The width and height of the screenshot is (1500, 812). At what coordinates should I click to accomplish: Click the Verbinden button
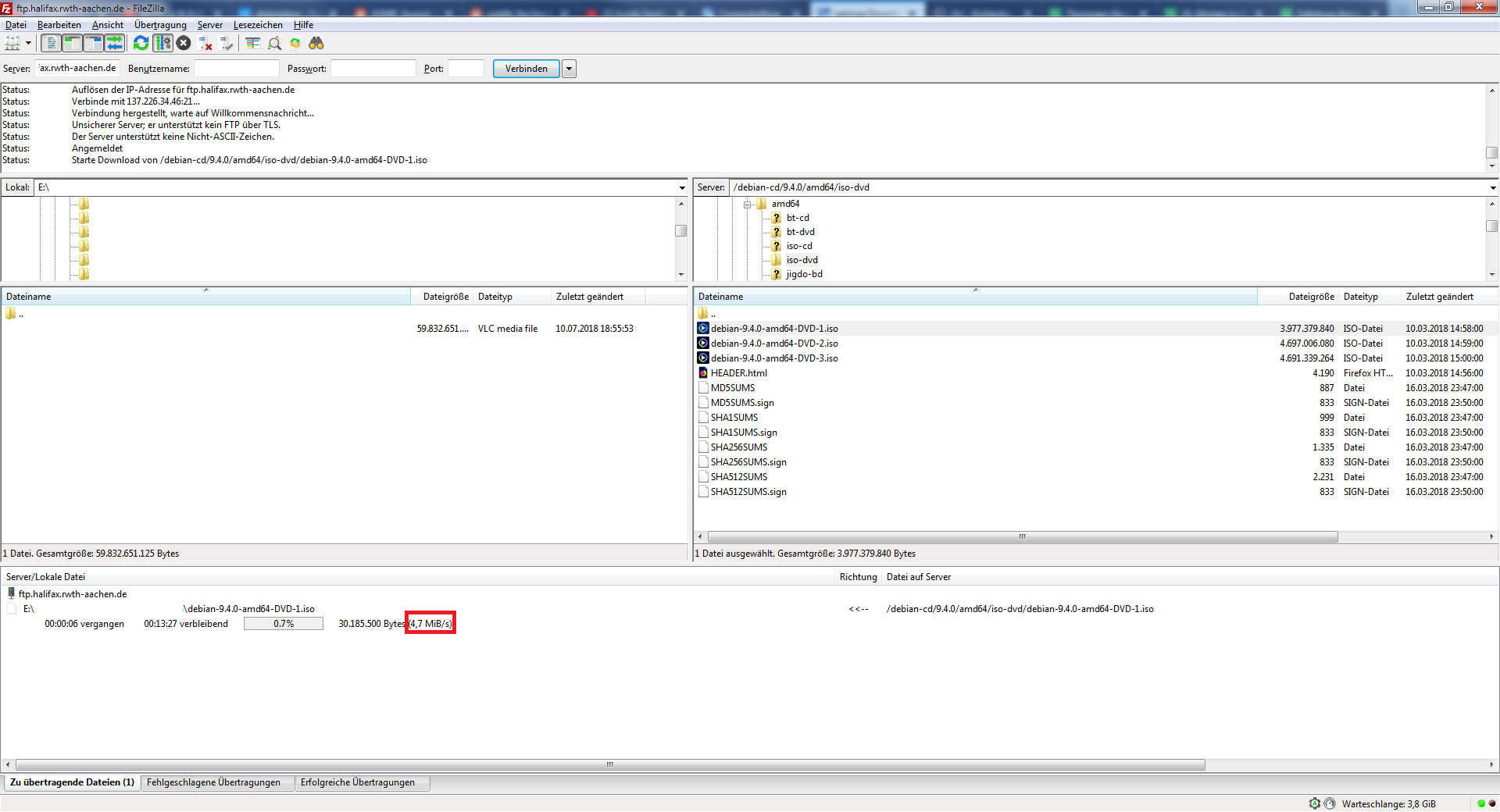coord(527,69)
